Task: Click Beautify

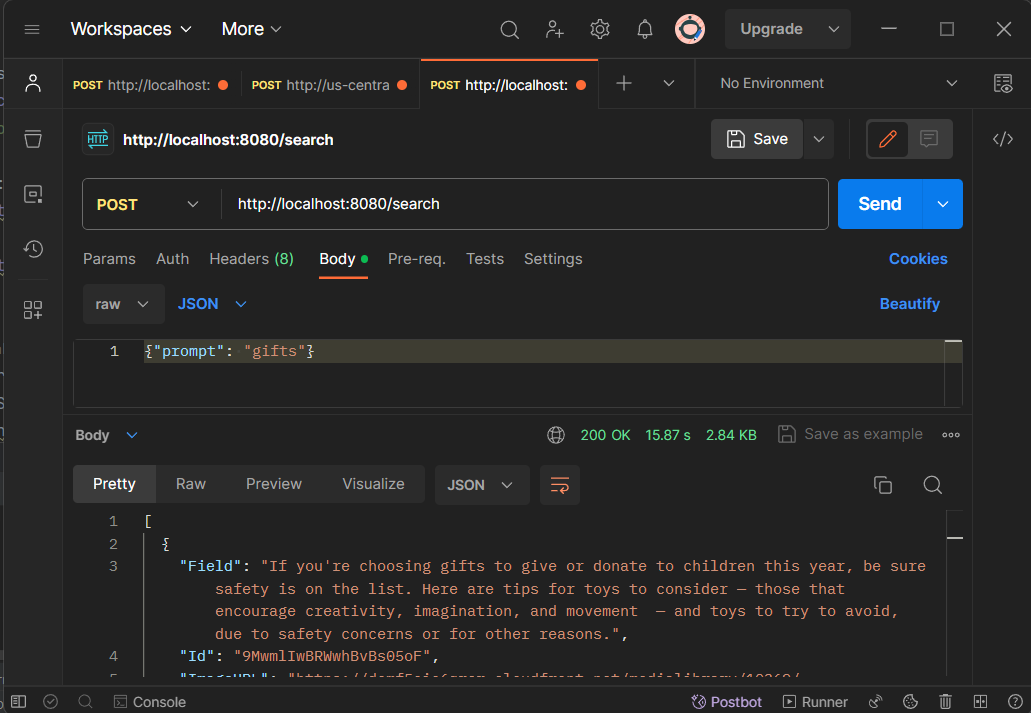Action: point(909,304)
